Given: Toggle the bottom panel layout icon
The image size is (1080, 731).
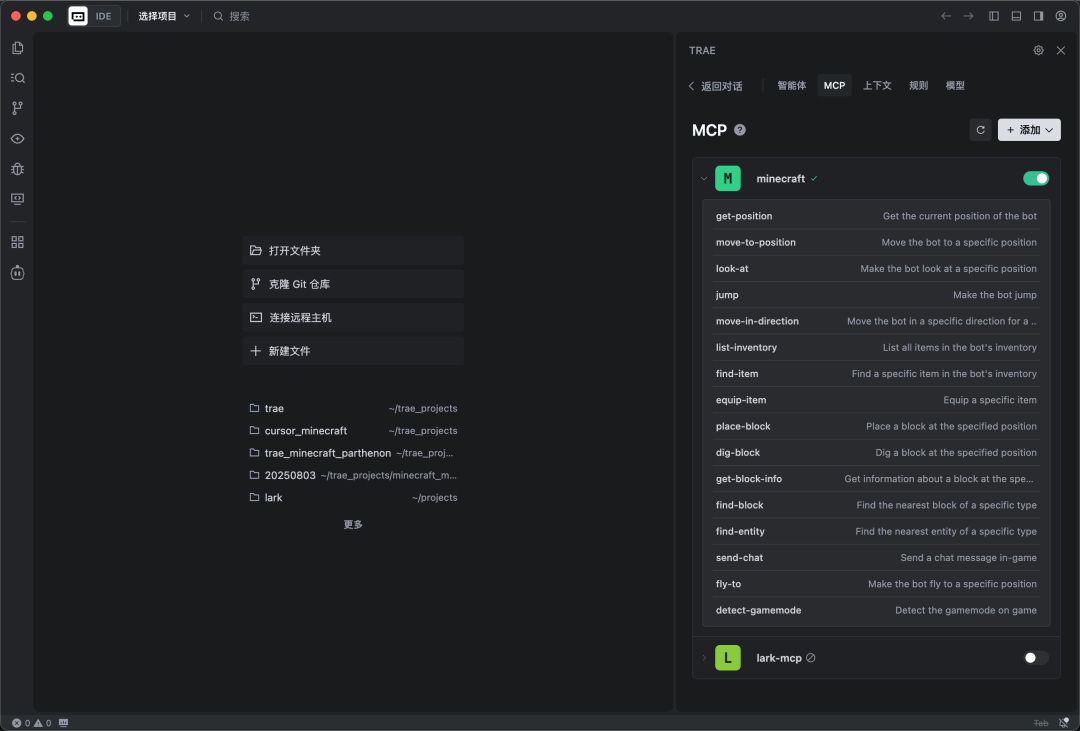Looking at the screenshot, I should 1016,16.
